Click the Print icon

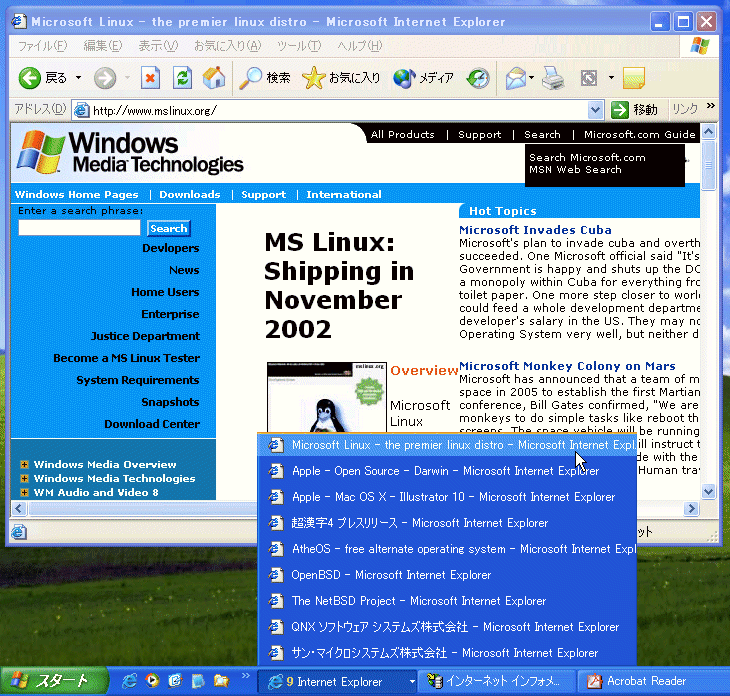553,78
